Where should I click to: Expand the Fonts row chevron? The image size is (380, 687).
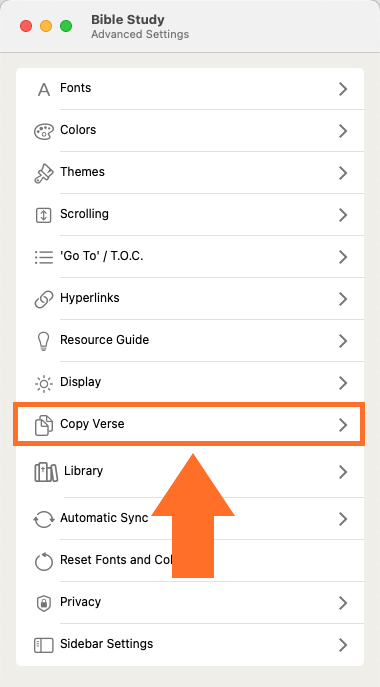point(343,89)
